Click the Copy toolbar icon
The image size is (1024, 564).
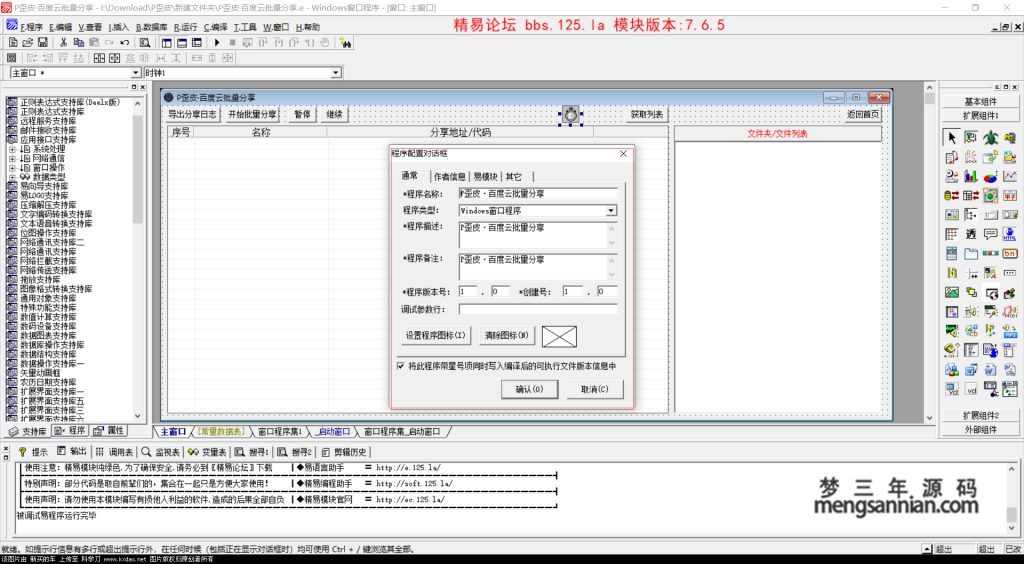[79, 42]
